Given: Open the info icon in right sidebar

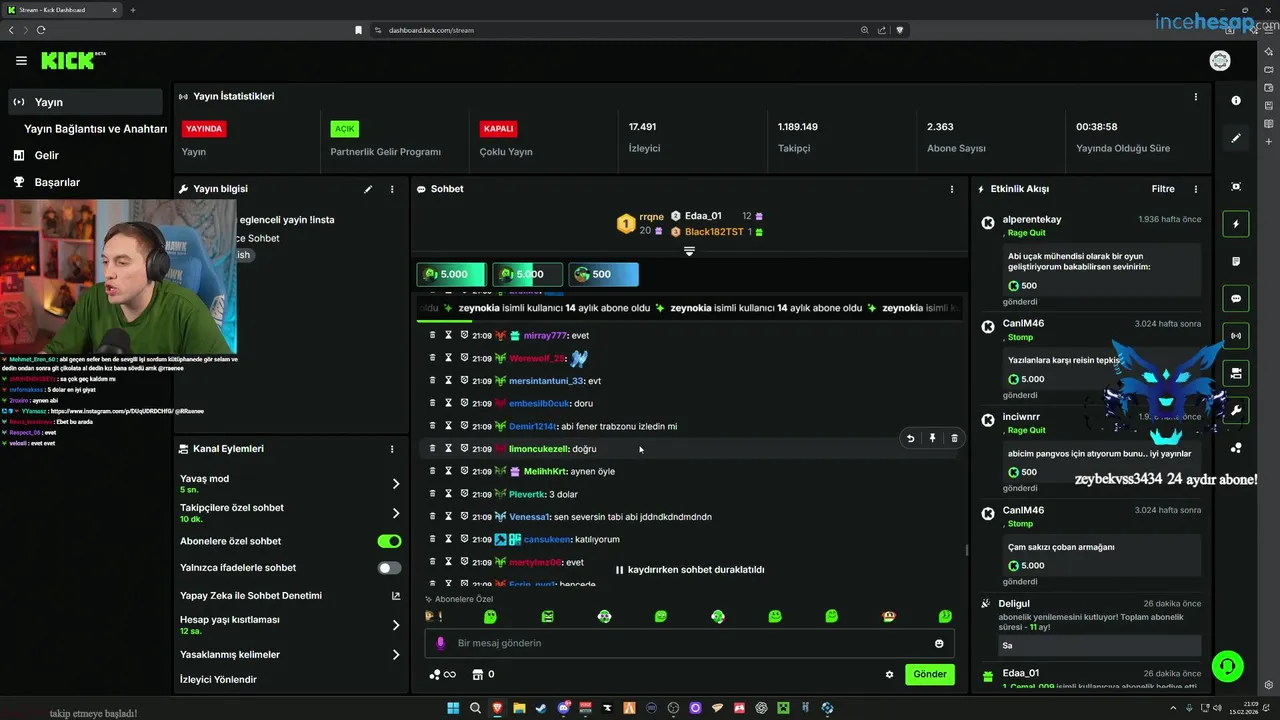Looking at the screenshot, I should [x=1236, y=100].
